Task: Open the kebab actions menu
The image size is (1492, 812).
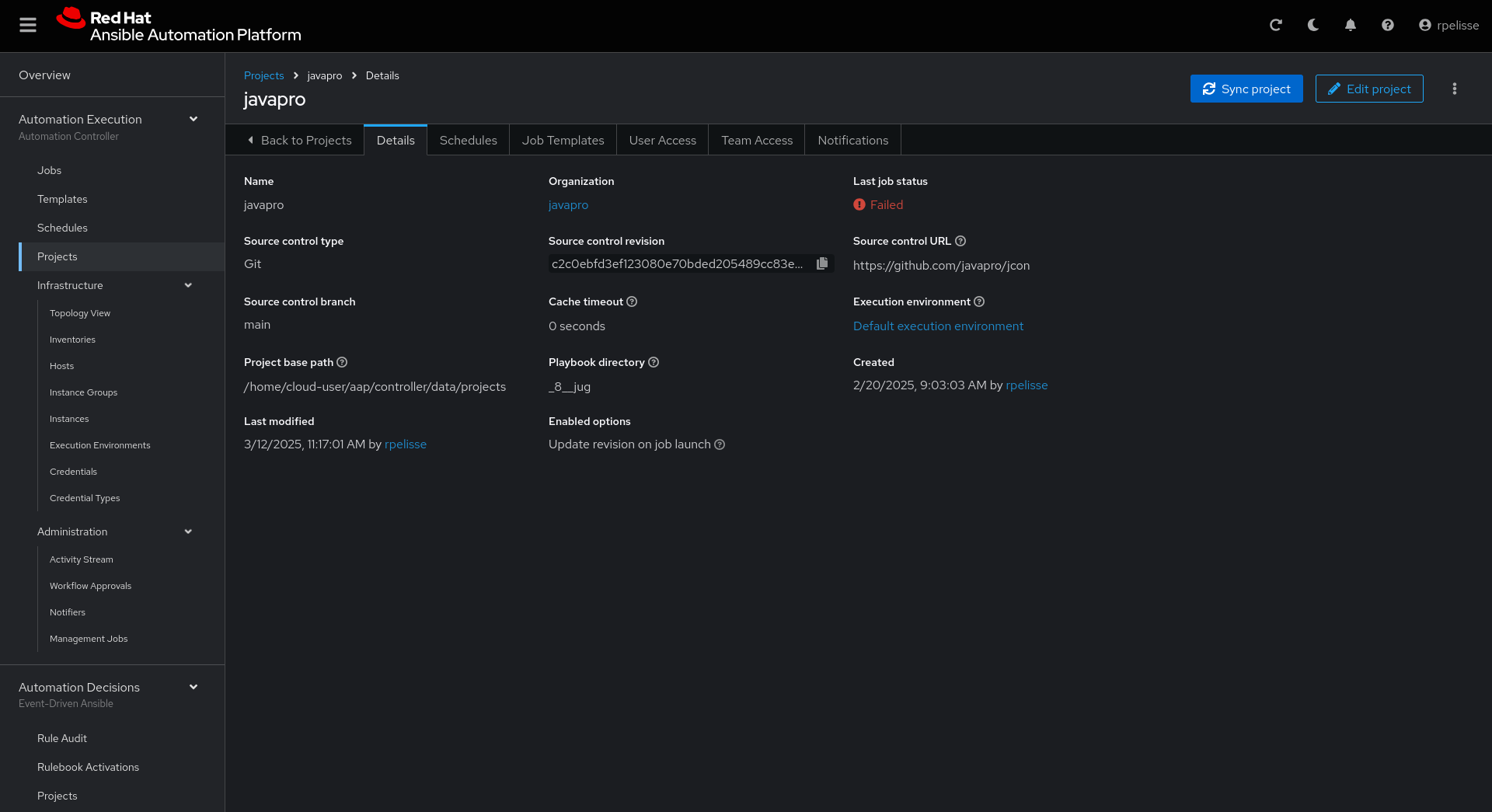Action: (x=1455, y=89)
